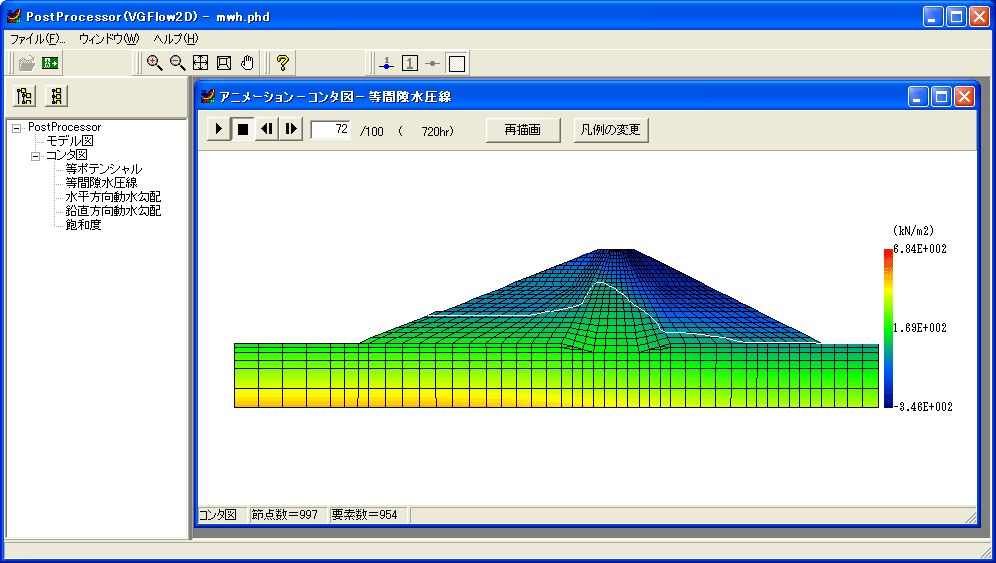Click the expand tree icon in left panel
This screenshot has height=563, width=996.
click(25, 97)
